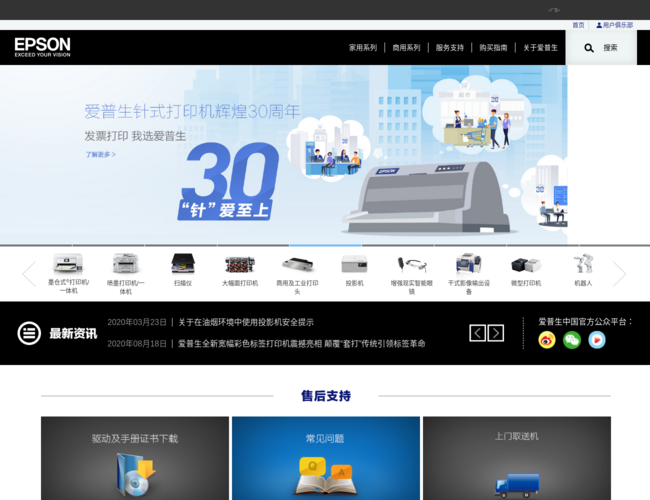Click the 售后支持 section heading
This screenshot has width=650, height=500.
tap(326, 396)
